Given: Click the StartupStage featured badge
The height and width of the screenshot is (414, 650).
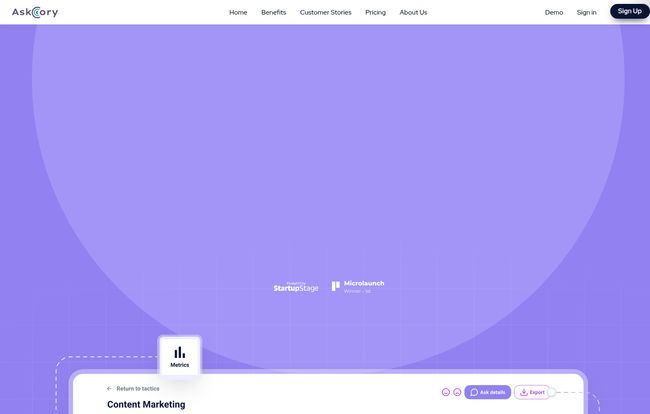Looking at the screenshot, I should (x=296, y=287).
